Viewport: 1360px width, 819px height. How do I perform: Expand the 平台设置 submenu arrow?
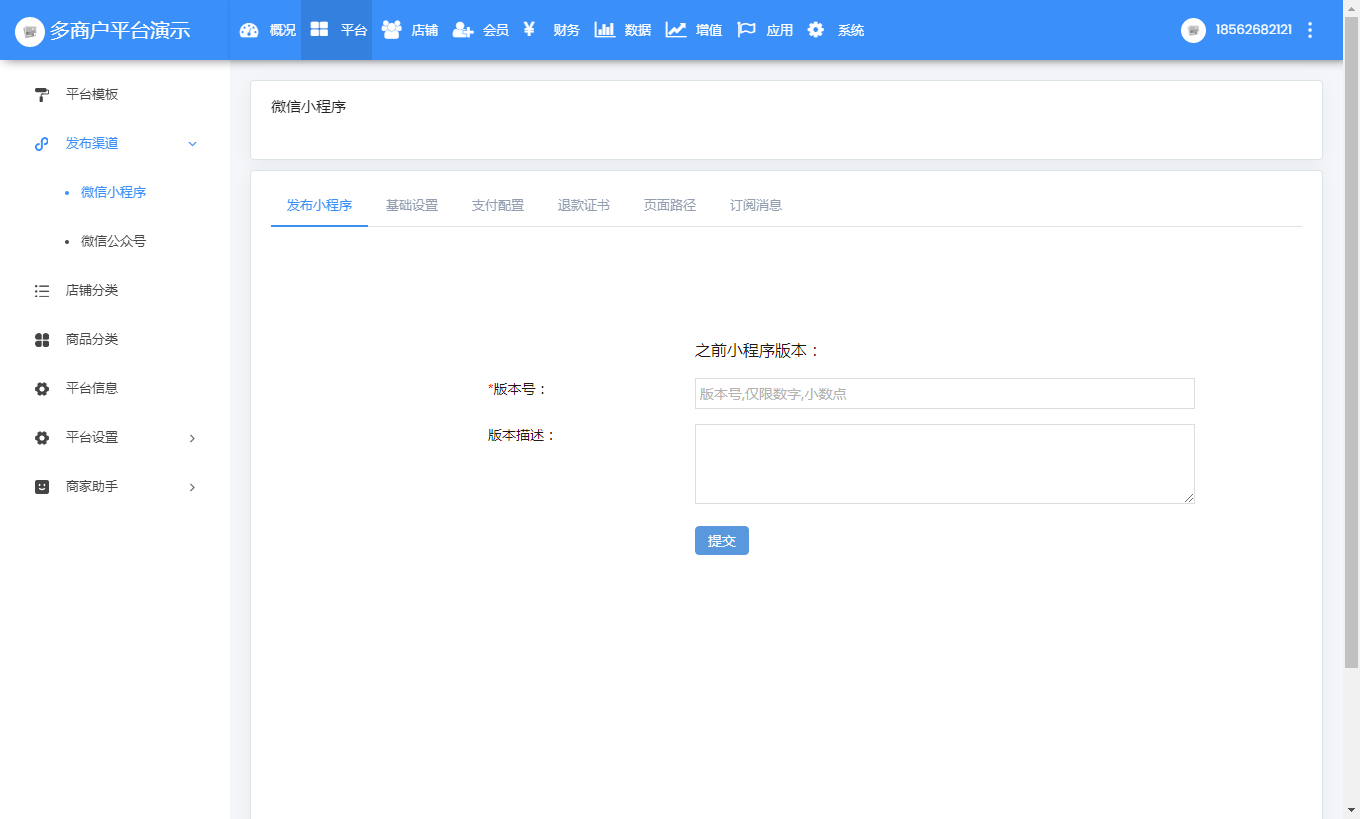coord(193,438)
